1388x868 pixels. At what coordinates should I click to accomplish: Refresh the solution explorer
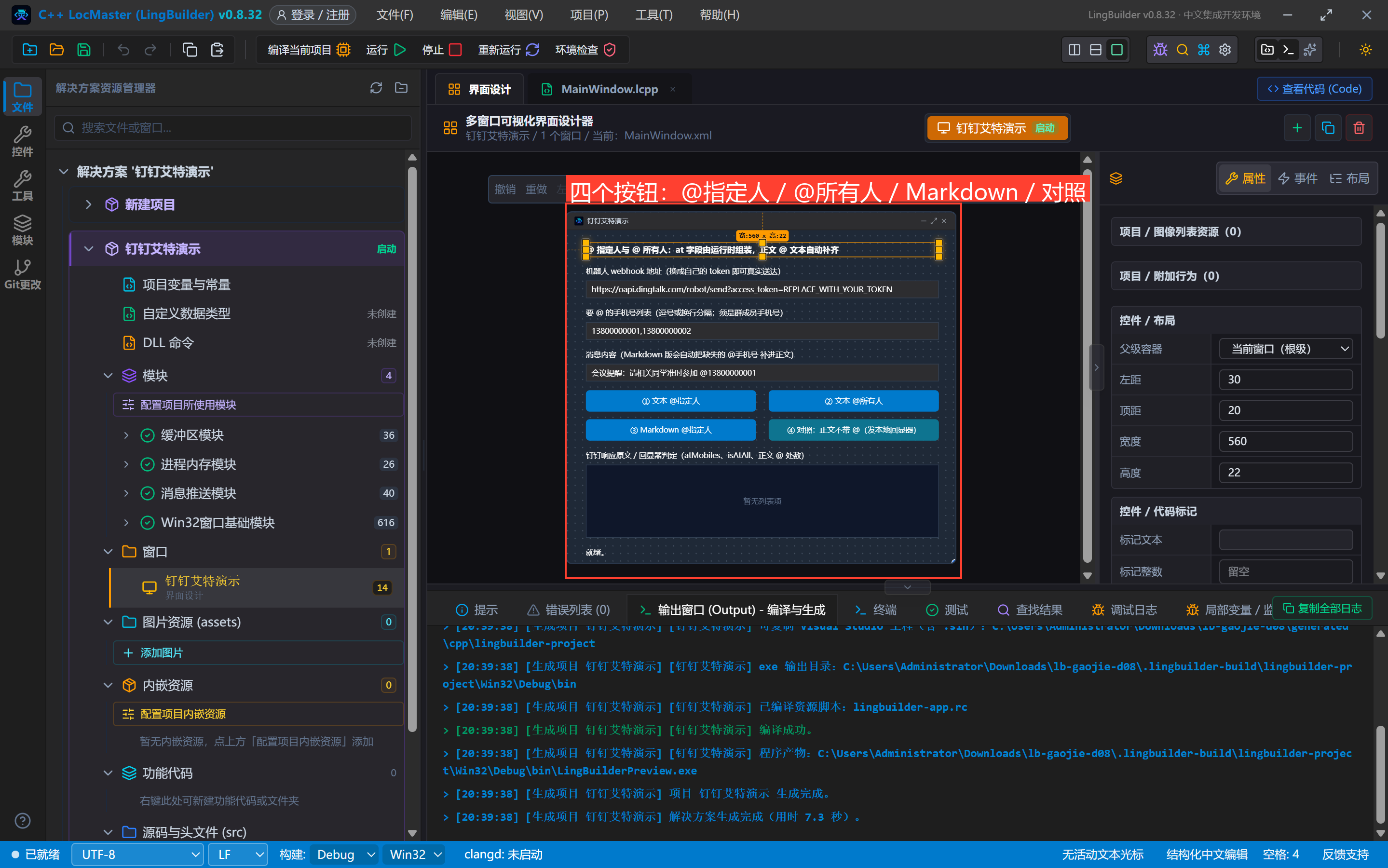point(376,88)
